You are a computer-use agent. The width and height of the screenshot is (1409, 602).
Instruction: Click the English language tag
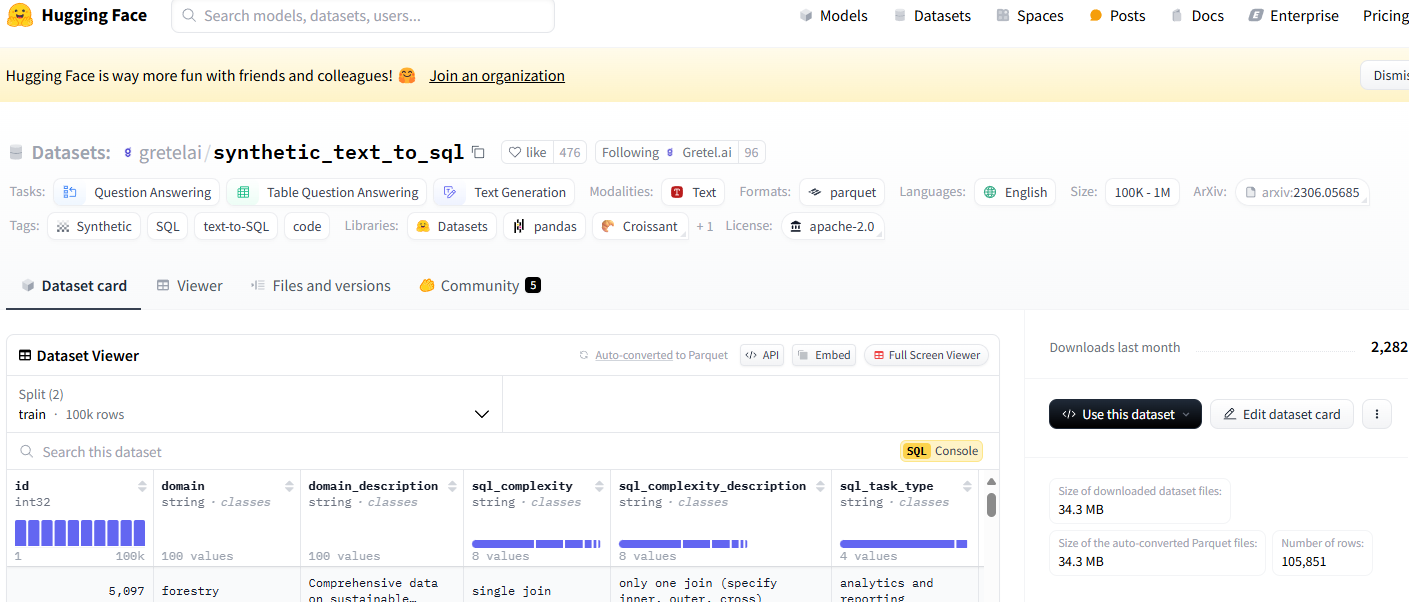point(1014,192)
